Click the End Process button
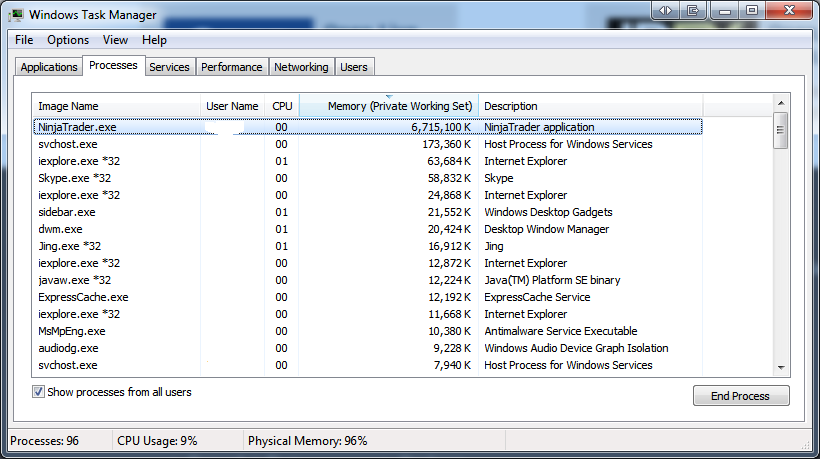This screenshot has width=820, height=459. click(741, 396)
